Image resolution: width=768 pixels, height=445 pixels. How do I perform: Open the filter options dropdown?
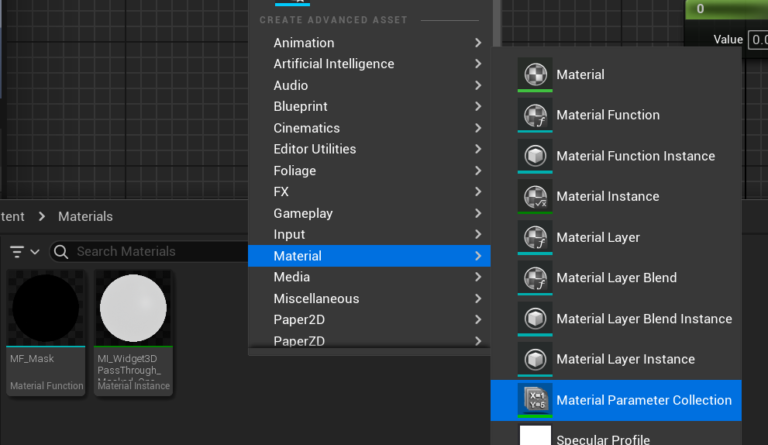(25, 252)
